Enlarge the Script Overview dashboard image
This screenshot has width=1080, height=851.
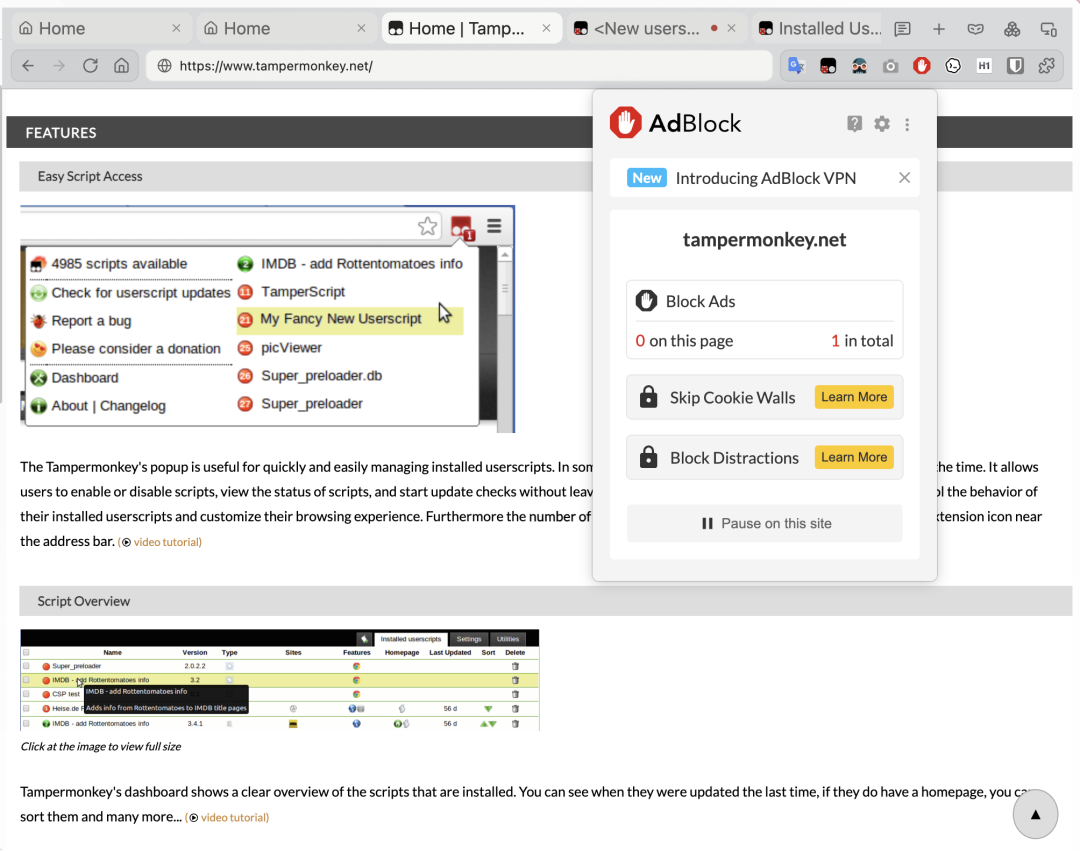pos(280,680)
